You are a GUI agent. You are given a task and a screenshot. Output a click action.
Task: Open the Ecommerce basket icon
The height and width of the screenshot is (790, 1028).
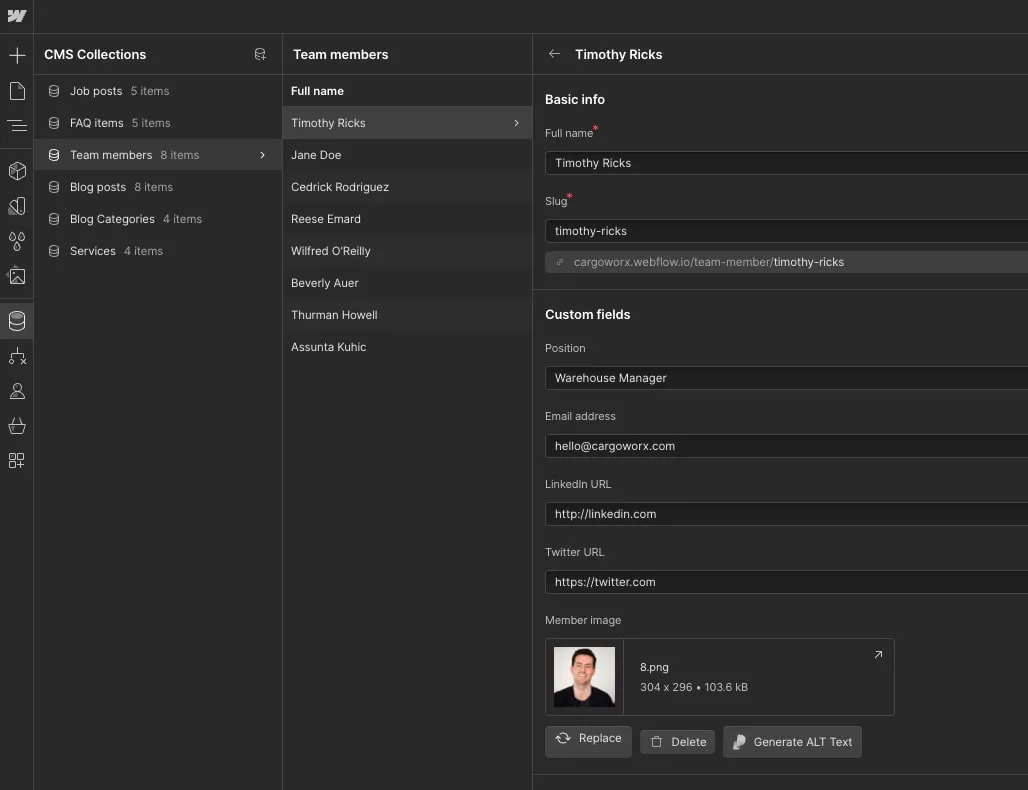tap(17, 426)
